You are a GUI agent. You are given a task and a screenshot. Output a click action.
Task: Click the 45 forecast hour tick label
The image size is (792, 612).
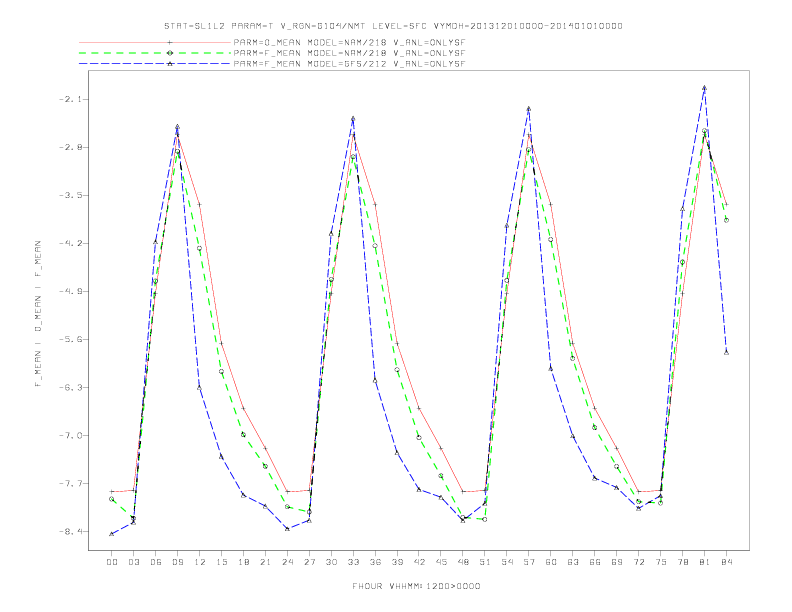[441, 562]
